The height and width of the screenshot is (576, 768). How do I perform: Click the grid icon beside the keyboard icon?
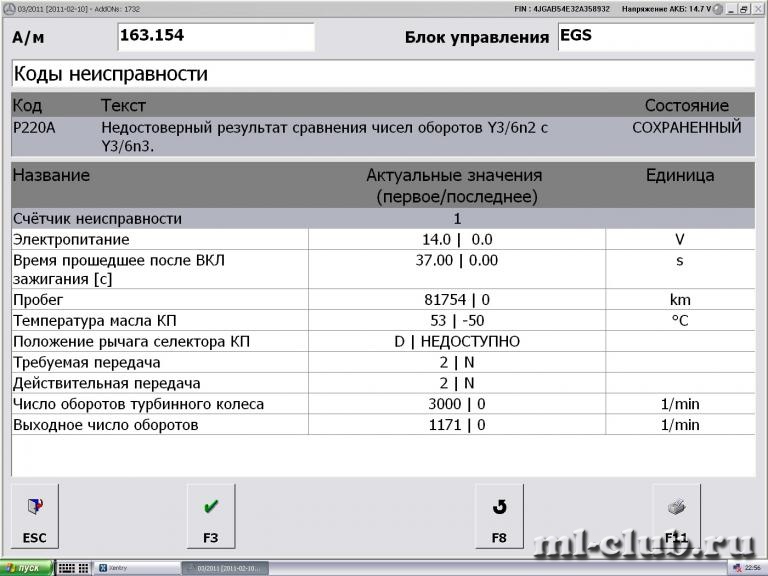pyautogui.click(x=84, y=568)
